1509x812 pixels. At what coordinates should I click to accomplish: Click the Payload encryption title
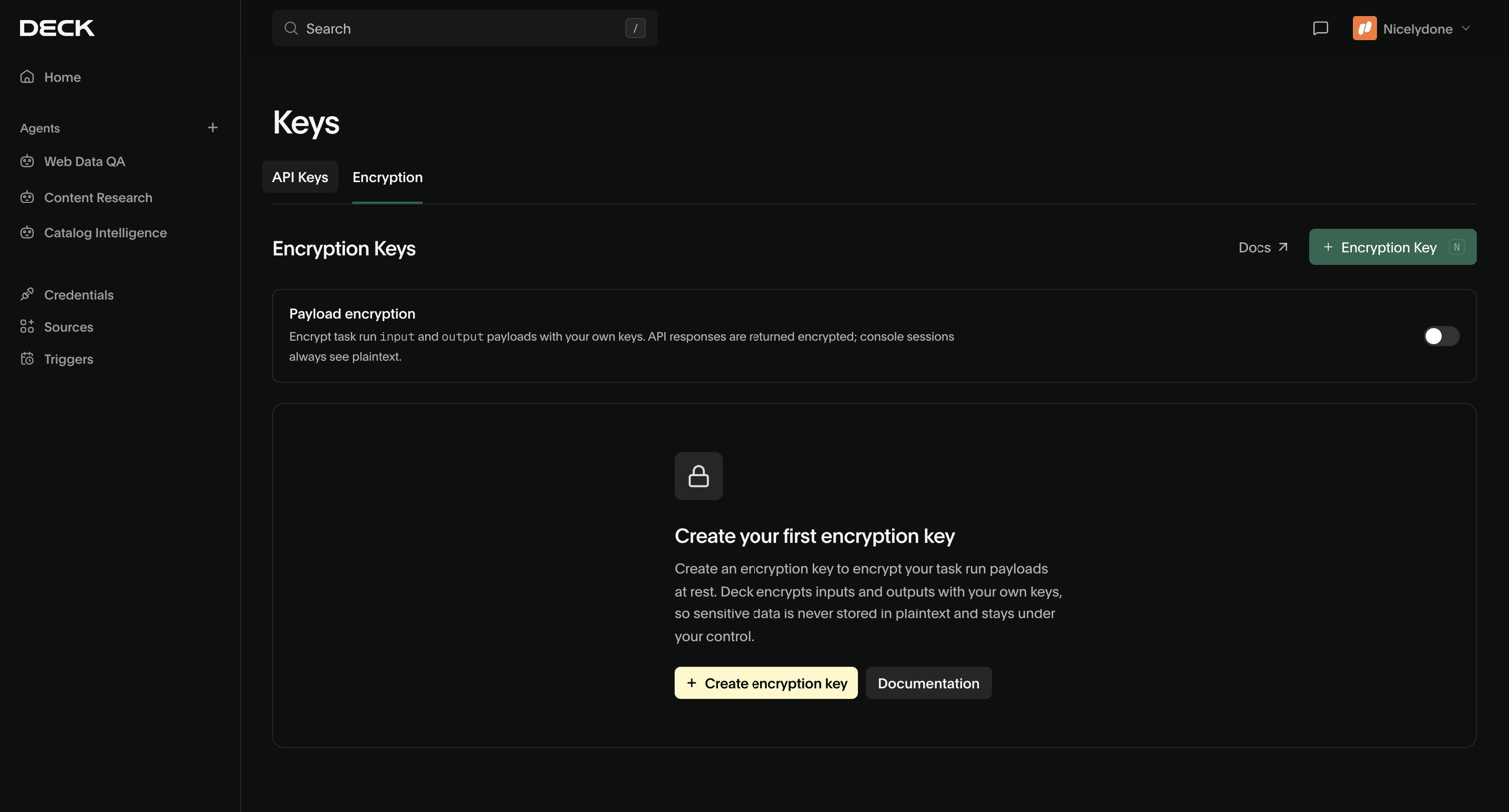point(352,313)
